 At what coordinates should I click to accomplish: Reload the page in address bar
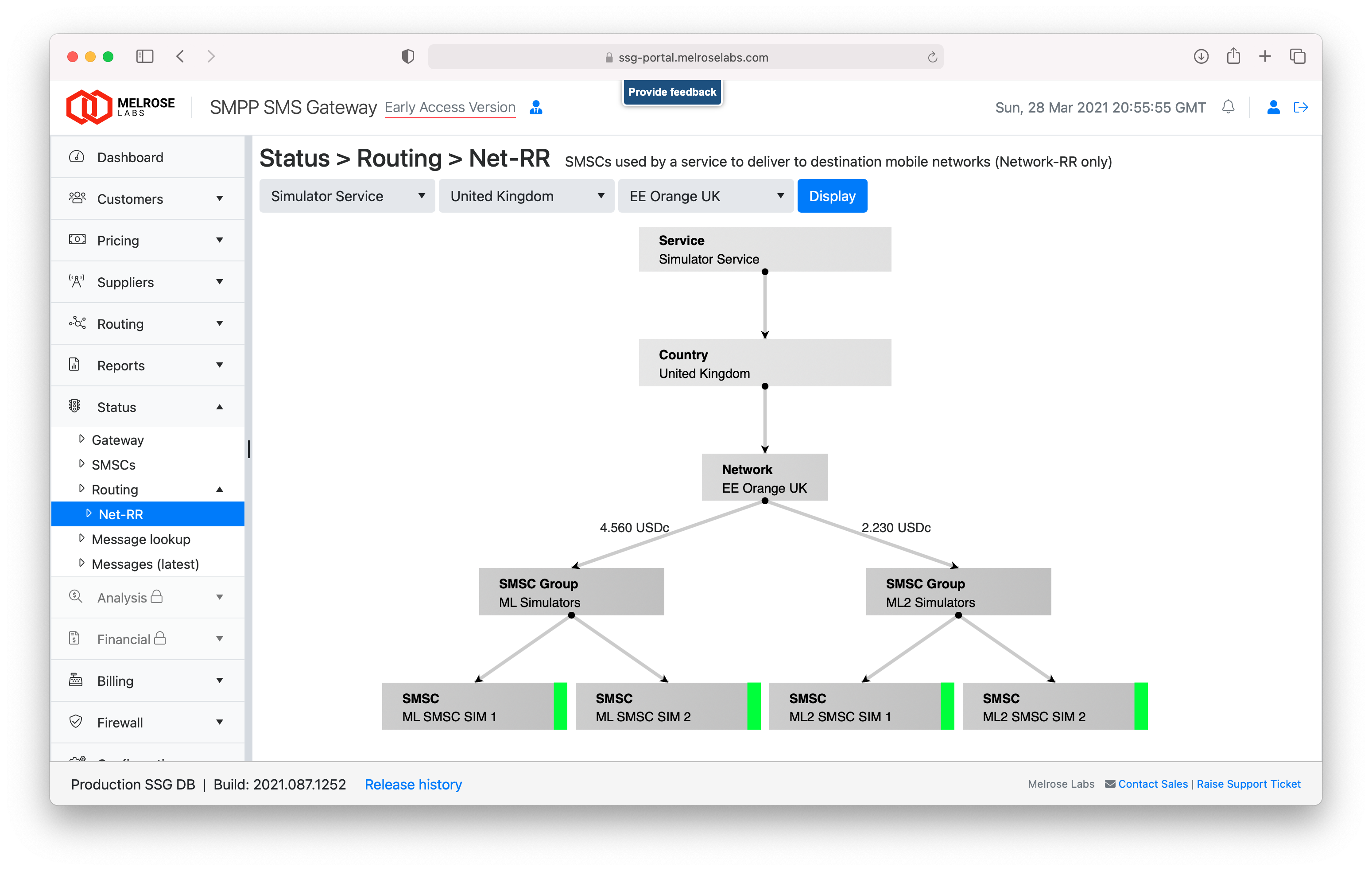coord(932,57)
